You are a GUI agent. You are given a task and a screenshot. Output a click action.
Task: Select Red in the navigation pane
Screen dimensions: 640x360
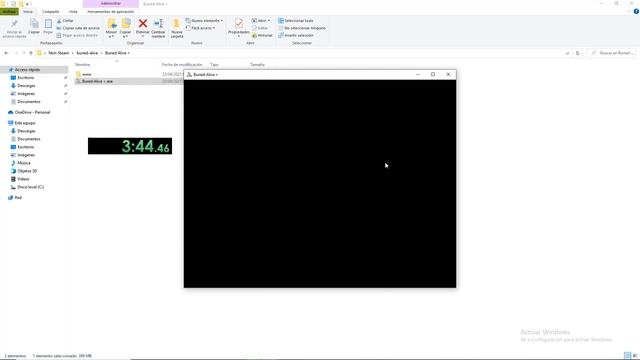click(x=18, y=198)
